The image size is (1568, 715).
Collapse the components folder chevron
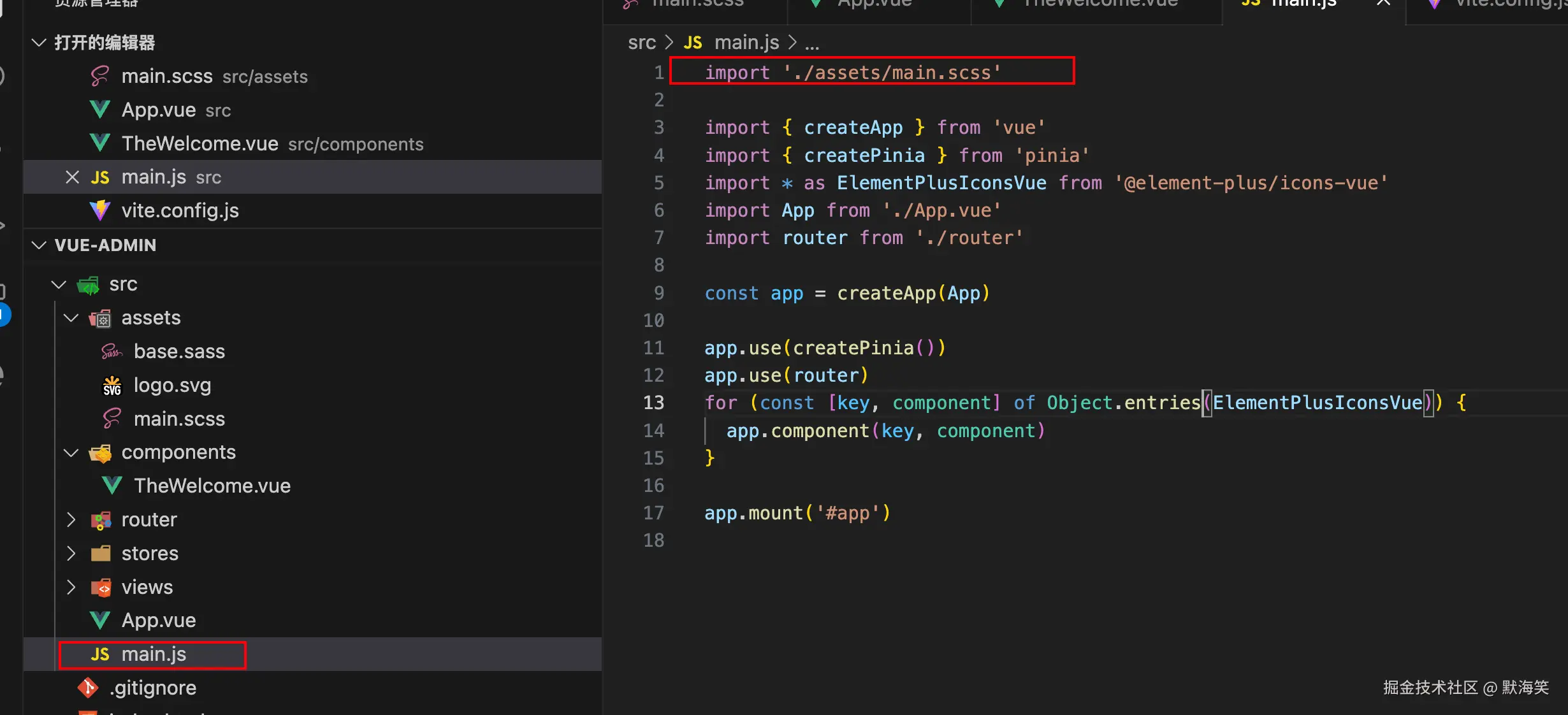pos(71,452)
